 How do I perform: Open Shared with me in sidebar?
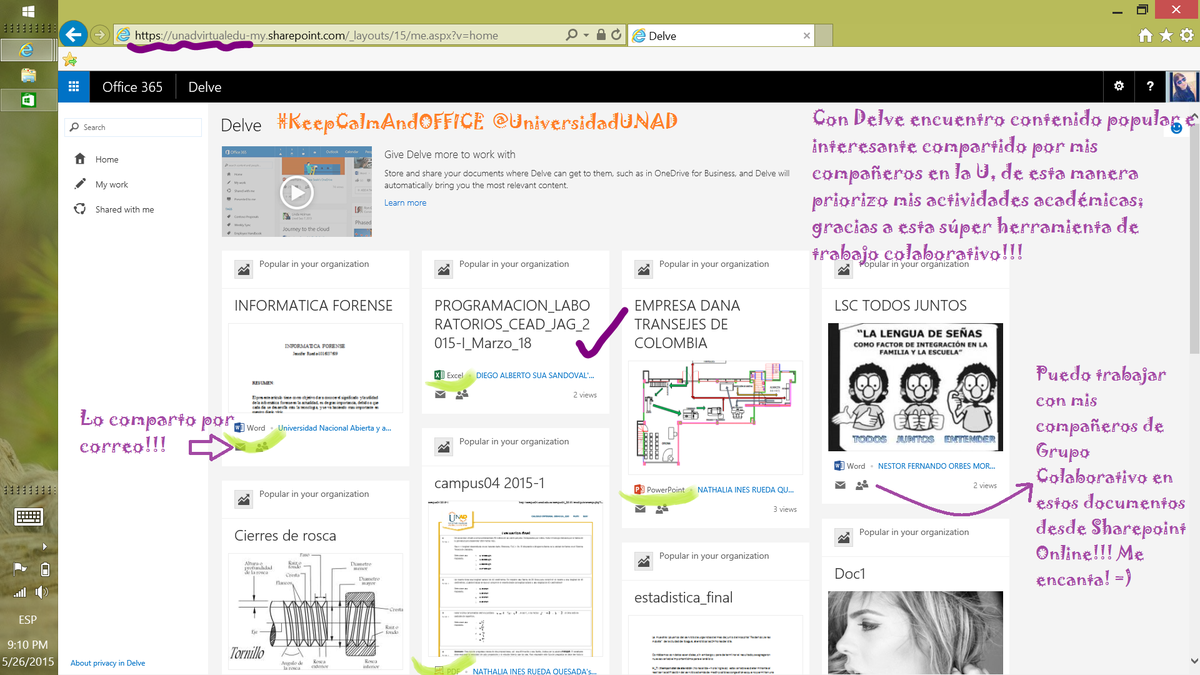tap(125, 209)
